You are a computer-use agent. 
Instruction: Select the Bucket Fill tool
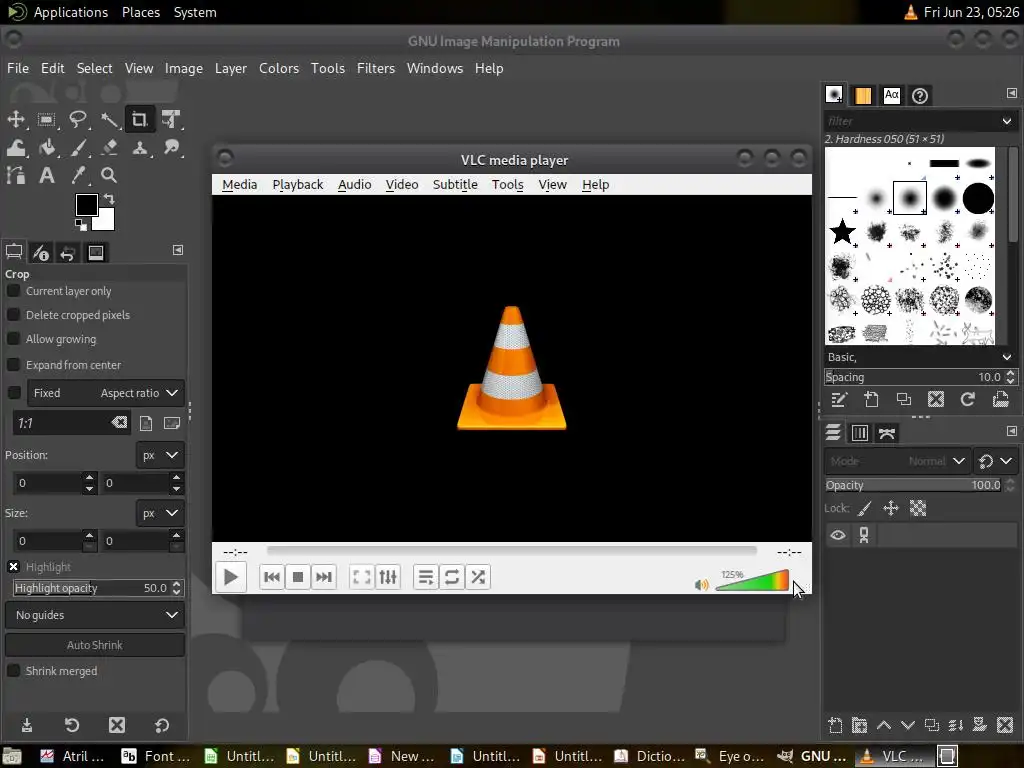46,148
